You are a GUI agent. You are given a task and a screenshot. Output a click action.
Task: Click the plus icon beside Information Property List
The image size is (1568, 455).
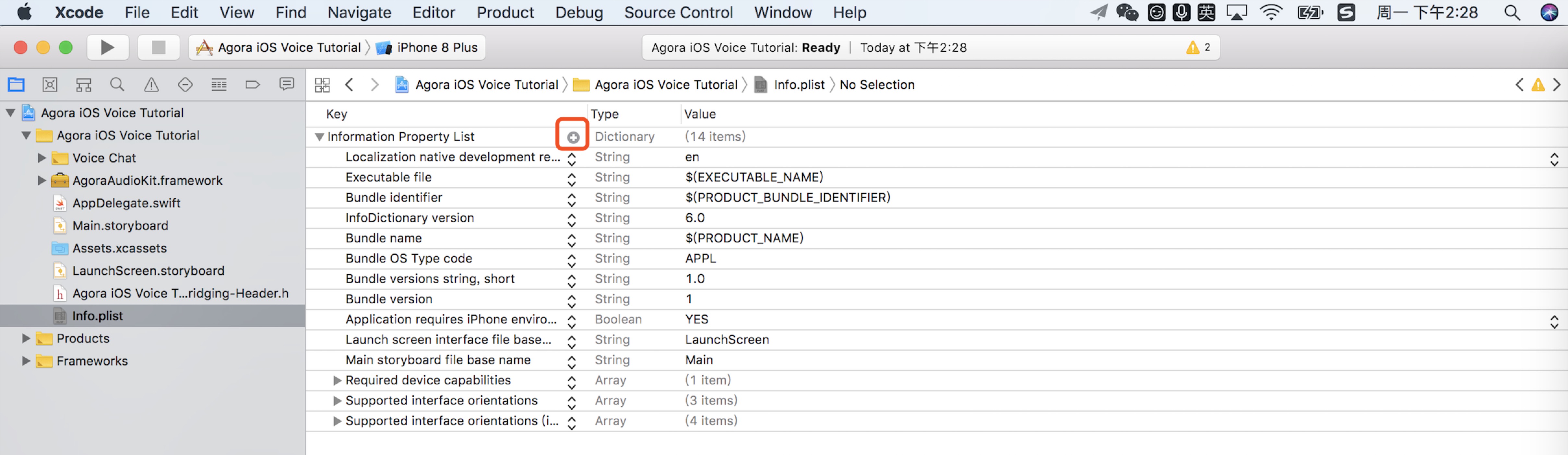click(573, 137)
